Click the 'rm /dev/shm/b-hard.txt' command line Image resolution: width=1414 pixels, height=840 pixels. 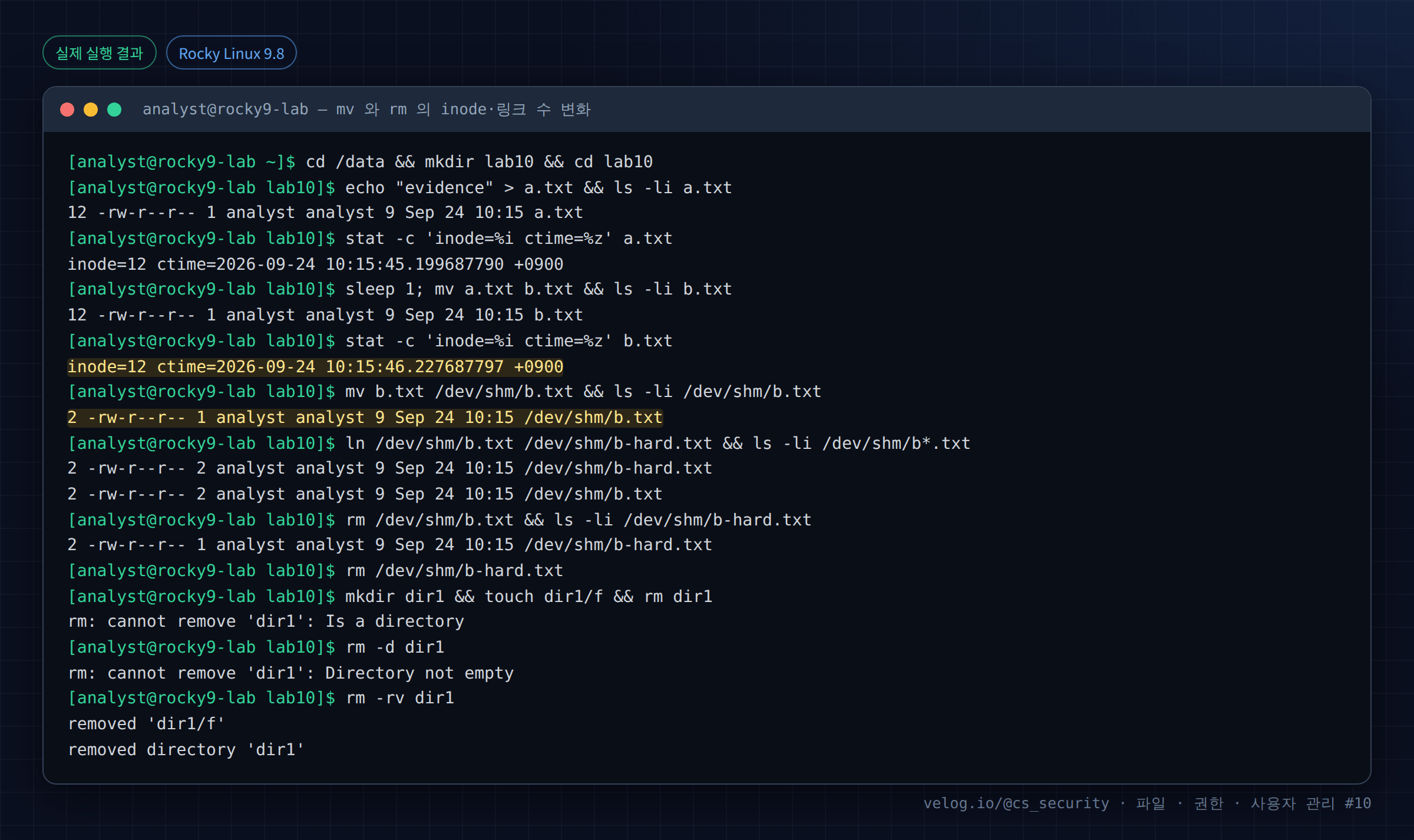(316, 571)
